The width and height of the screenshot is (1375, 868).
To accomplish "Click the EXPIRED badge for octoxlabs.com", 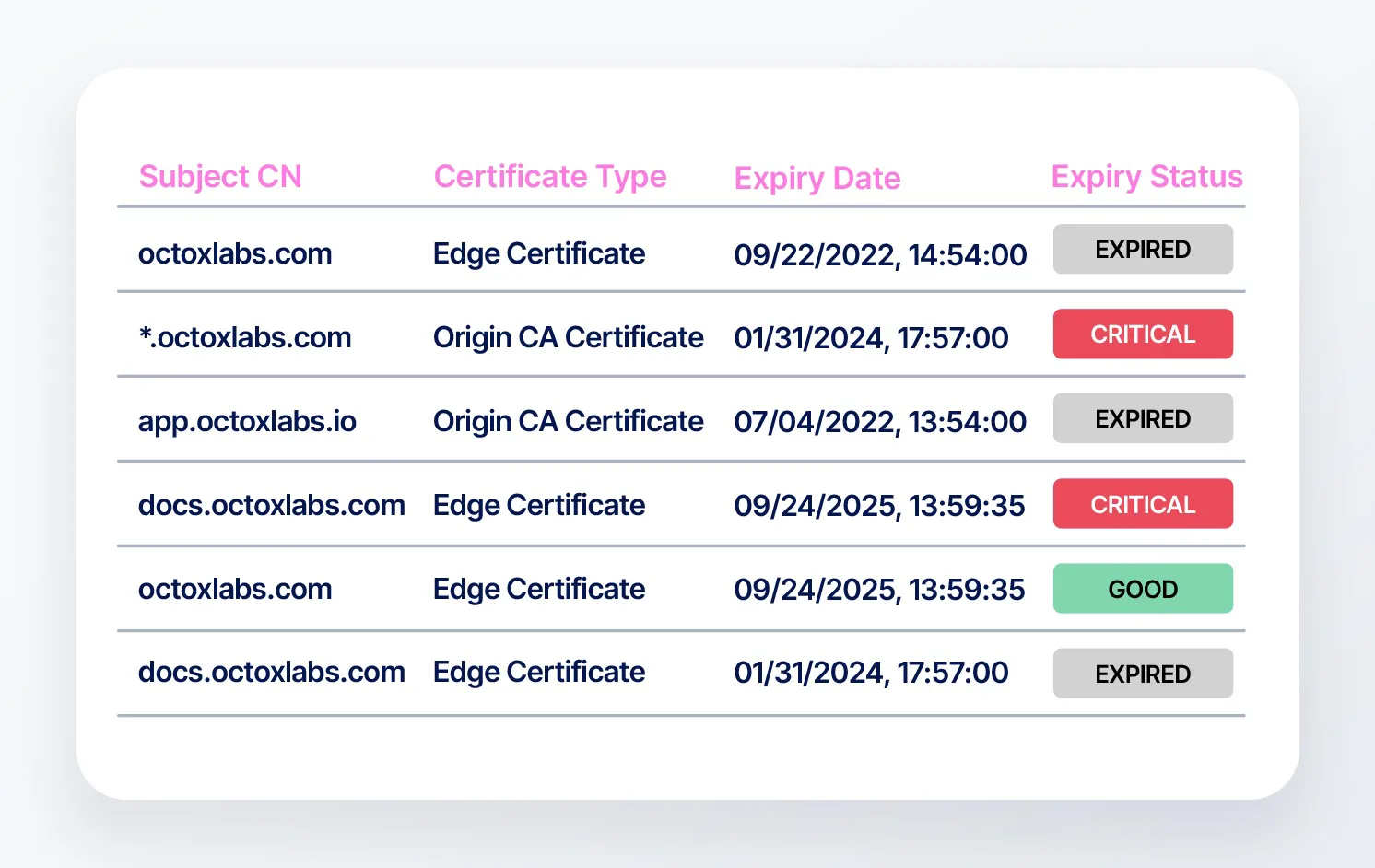I will 1143,249.
